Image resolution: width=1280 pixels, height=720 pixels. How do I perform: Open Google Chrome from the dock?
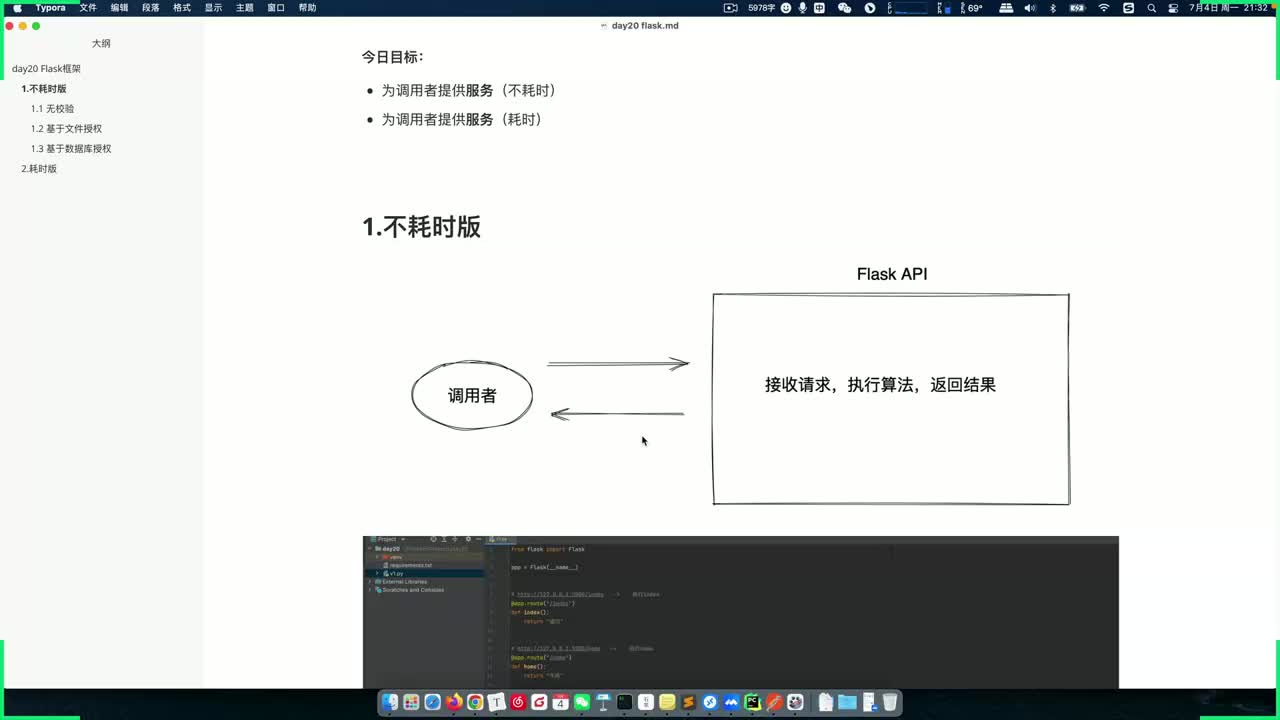pyautogui.click(x=475, y=702)
